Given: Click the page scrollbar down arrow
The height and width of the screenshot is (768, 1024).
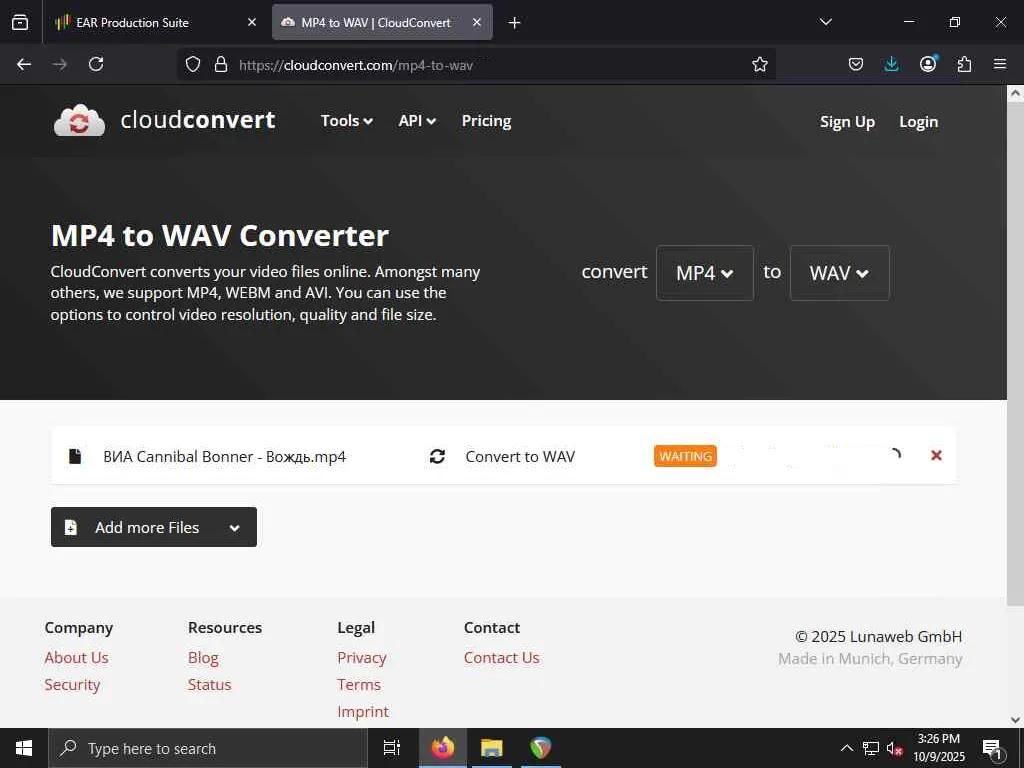Looking at the screenshot, I should [1015, 720].
